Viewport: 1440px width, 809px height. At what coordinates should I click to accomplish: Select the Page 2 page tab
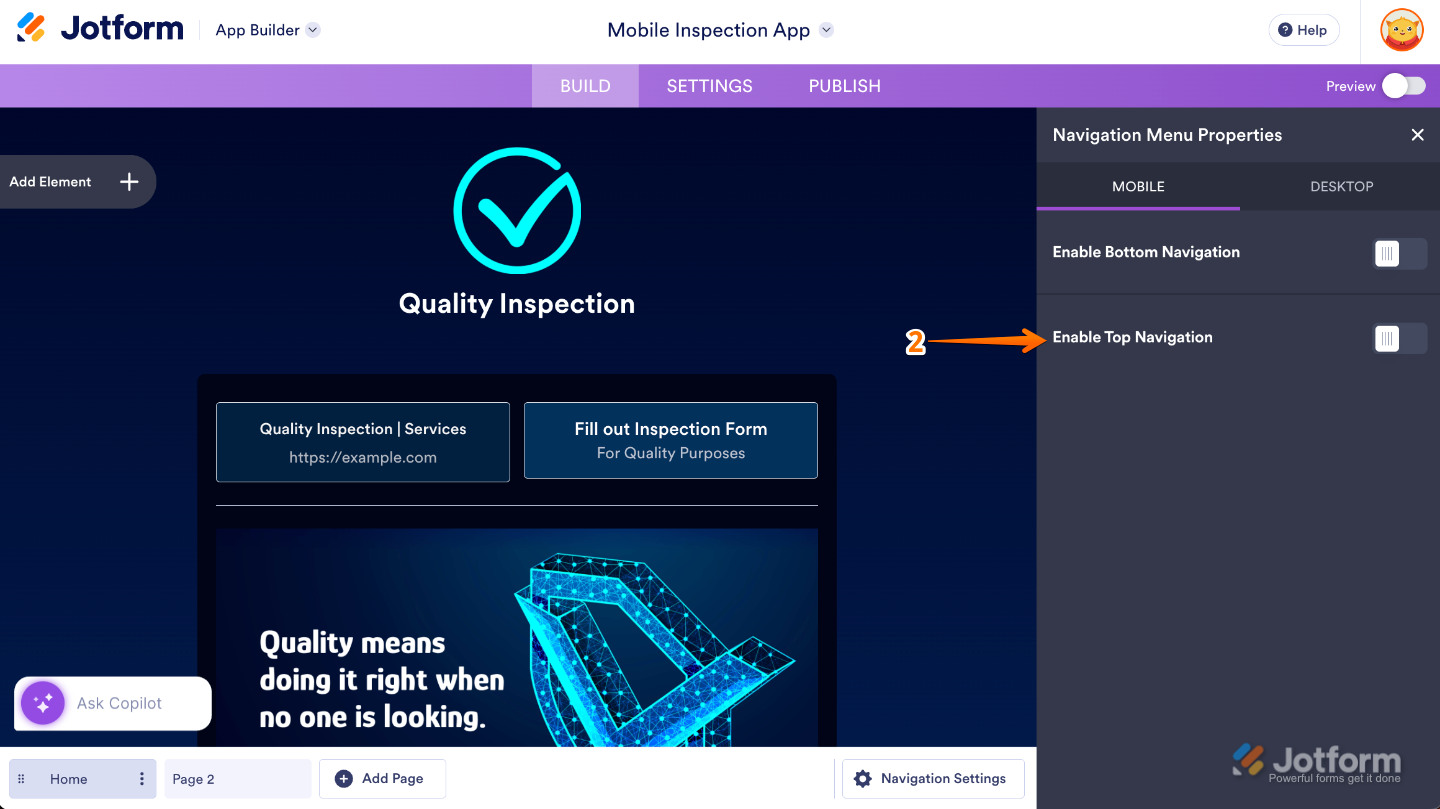[x=237, y=779]
